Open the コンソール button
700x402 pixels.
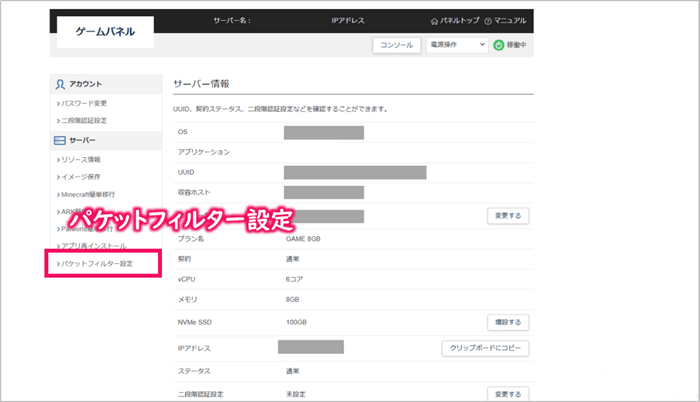point(396,45)
